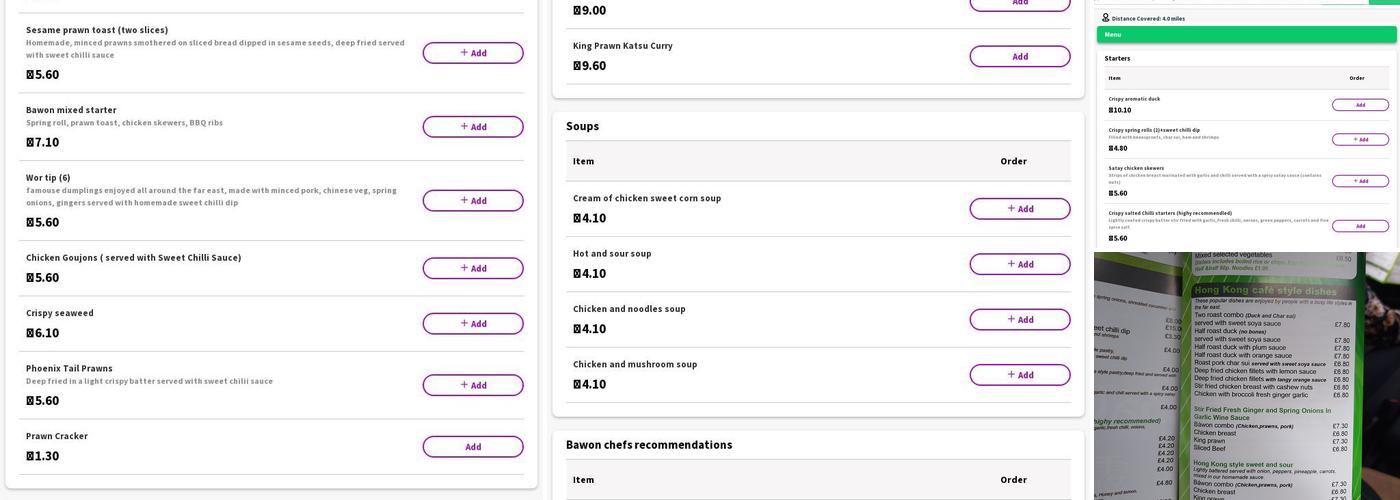1400x500 pixels.
Task: Select the plus icon for Chicken and mushroom soup
Action: 1011,375
